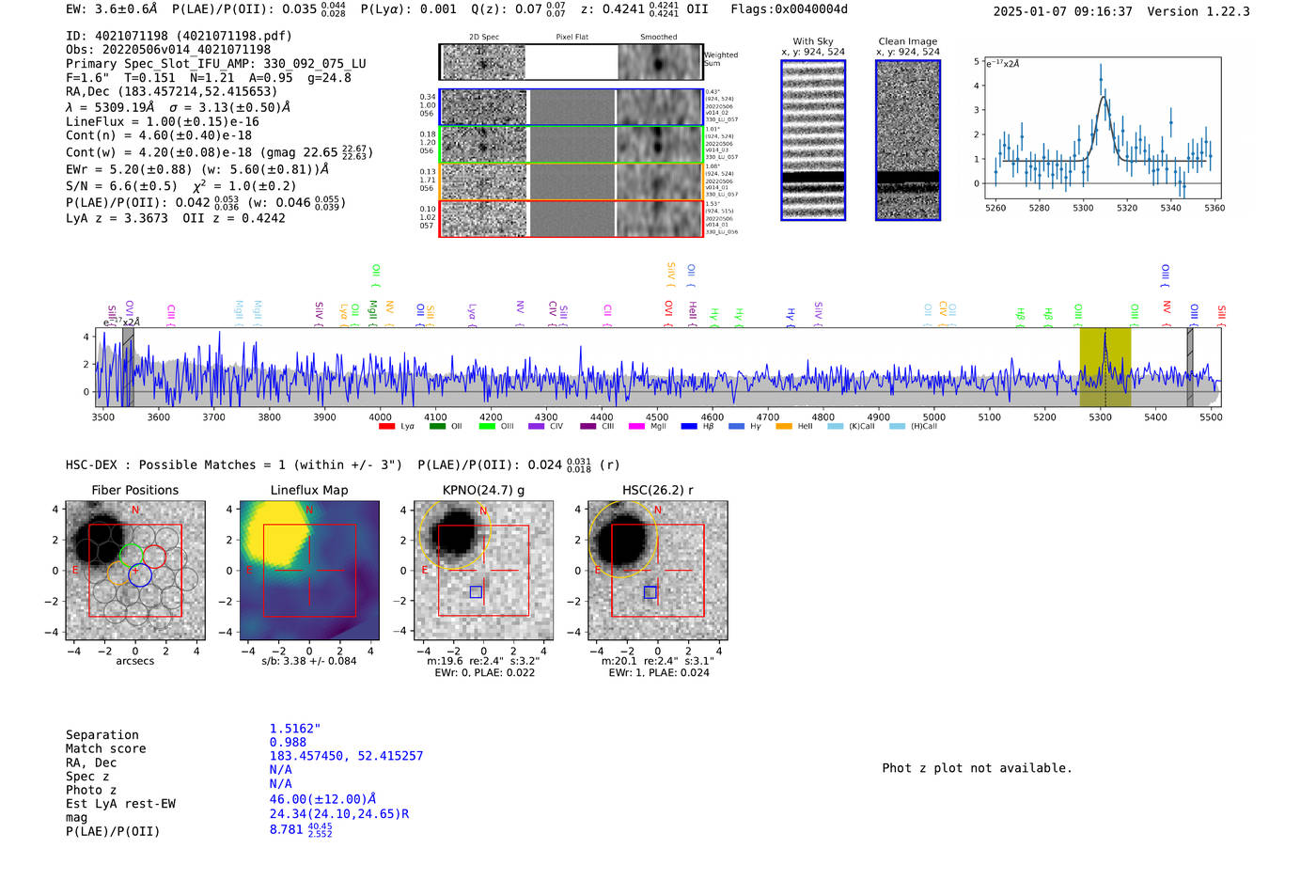Select the orange-bordered 2D spectrum fiber row
Image resolution: width=1316 pixels, height=896 pixels.
click(571, 181)
